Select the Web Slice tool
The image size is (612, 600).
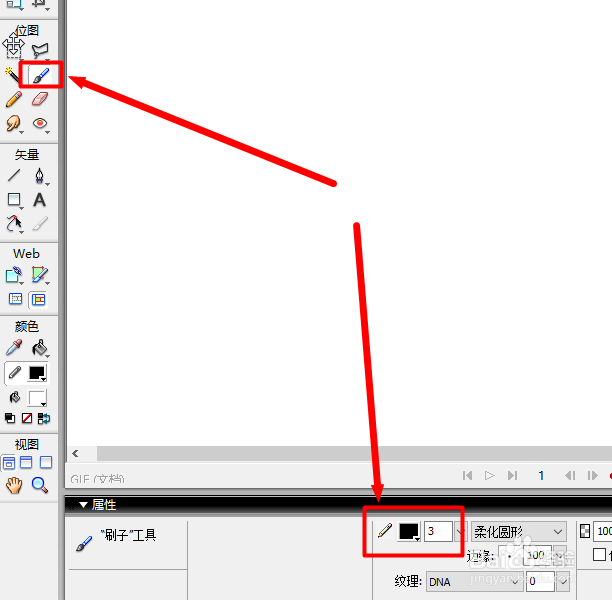[40, 275]
